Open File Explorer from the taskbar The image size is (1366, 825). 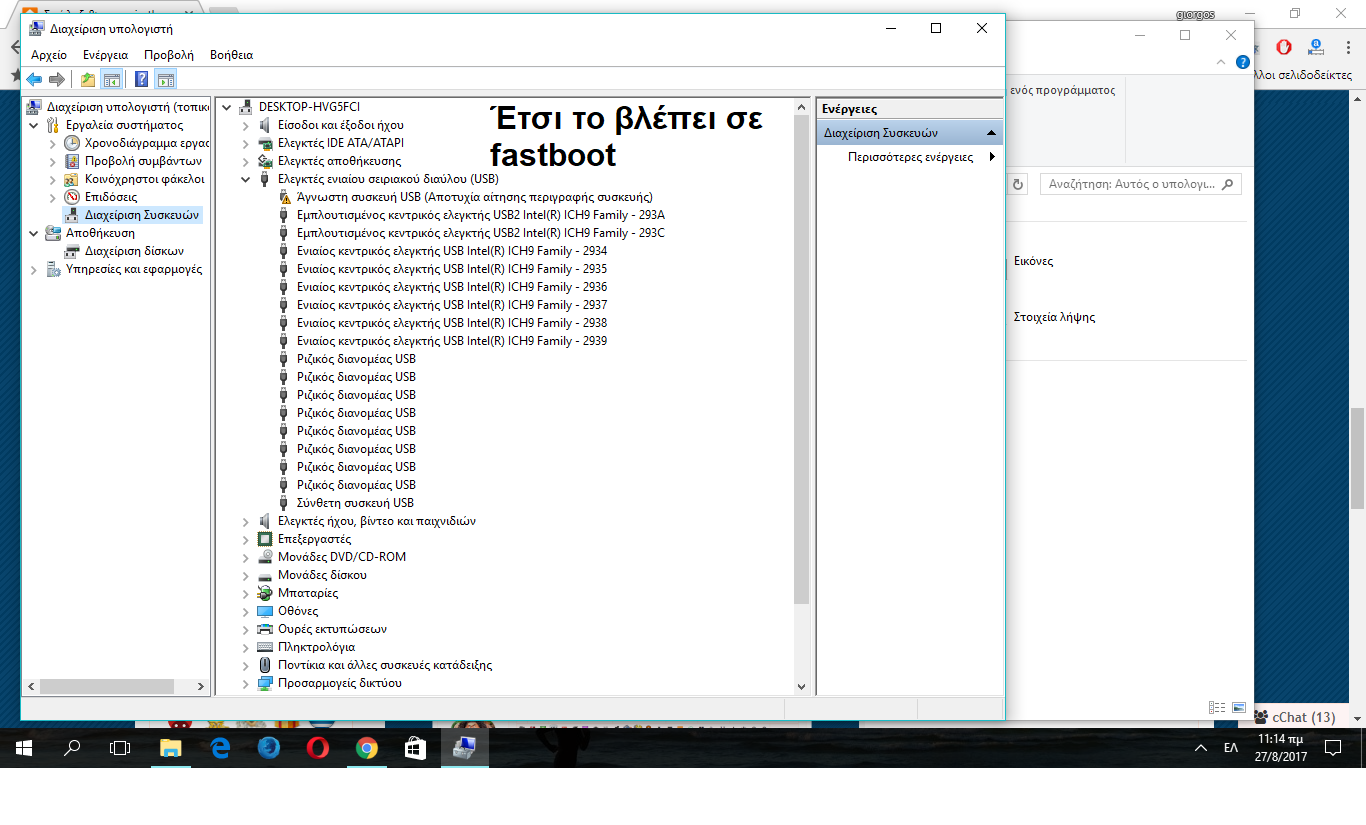pyautogui.click(x=171, y=747)
